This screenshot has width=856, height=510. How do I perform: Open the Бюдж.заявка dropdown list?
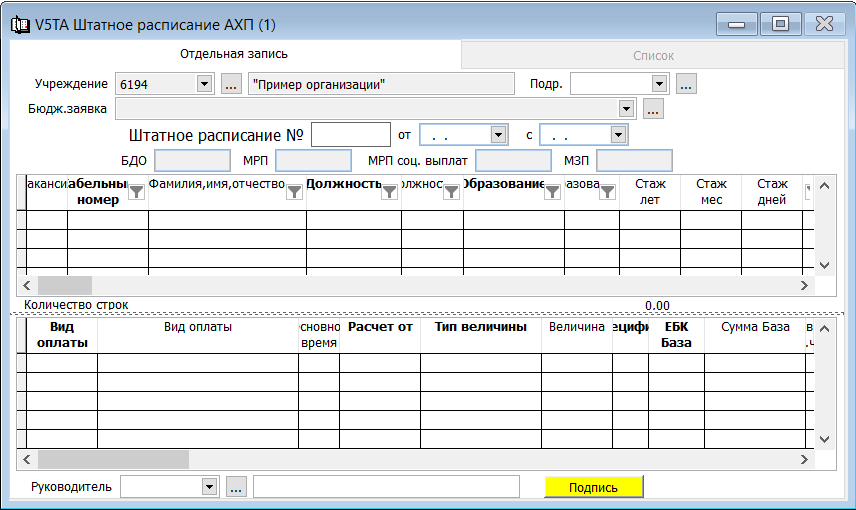pyautogui.click(x=627, y=109)
